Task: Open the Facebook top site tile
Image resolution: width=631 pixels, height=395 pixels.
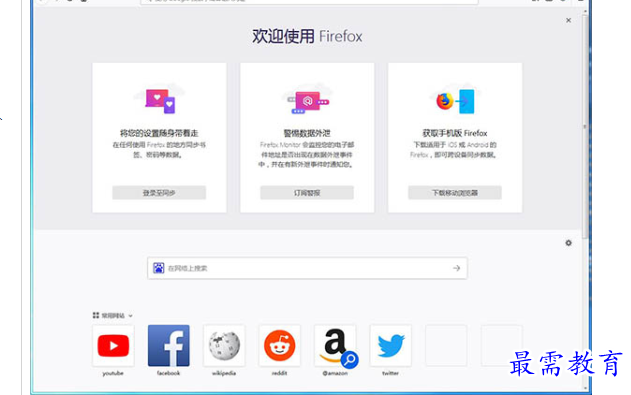Action: (169, 346)
